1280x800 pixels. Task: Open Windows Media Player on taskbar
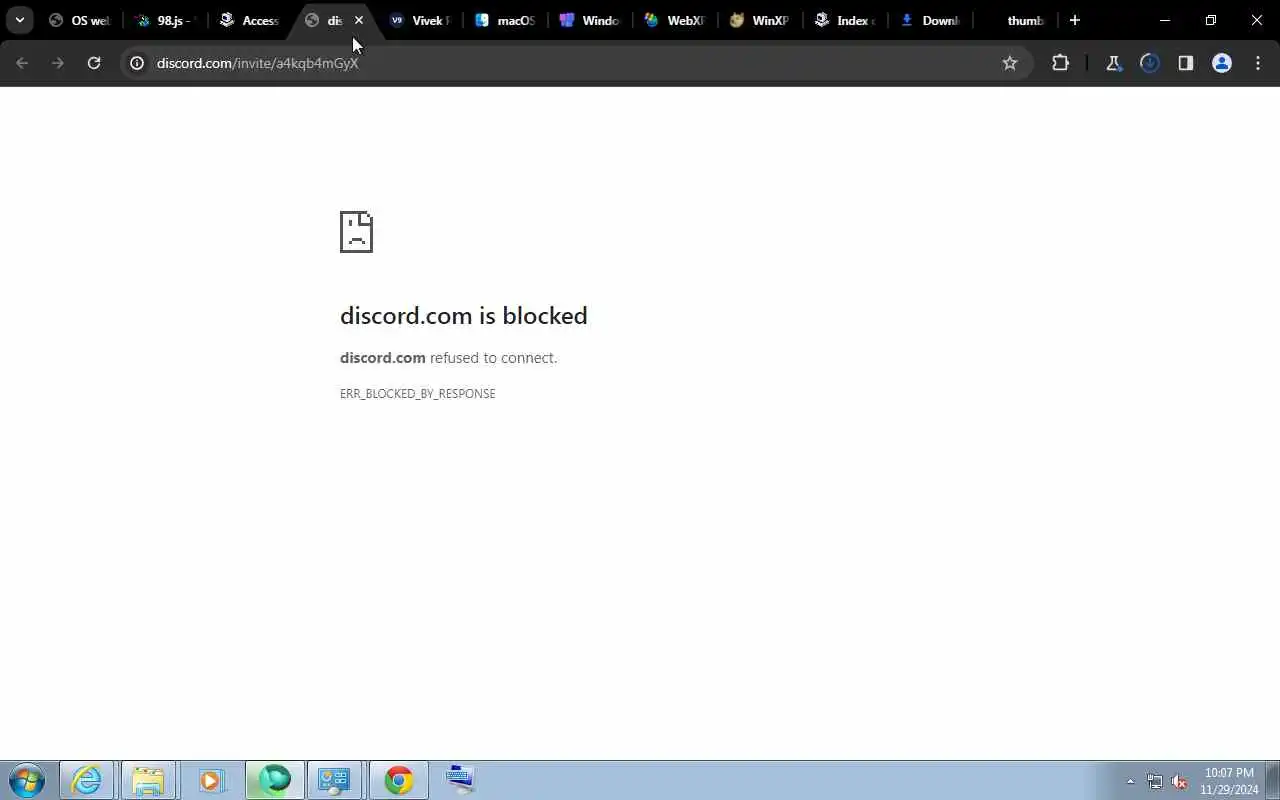[210, 780]
